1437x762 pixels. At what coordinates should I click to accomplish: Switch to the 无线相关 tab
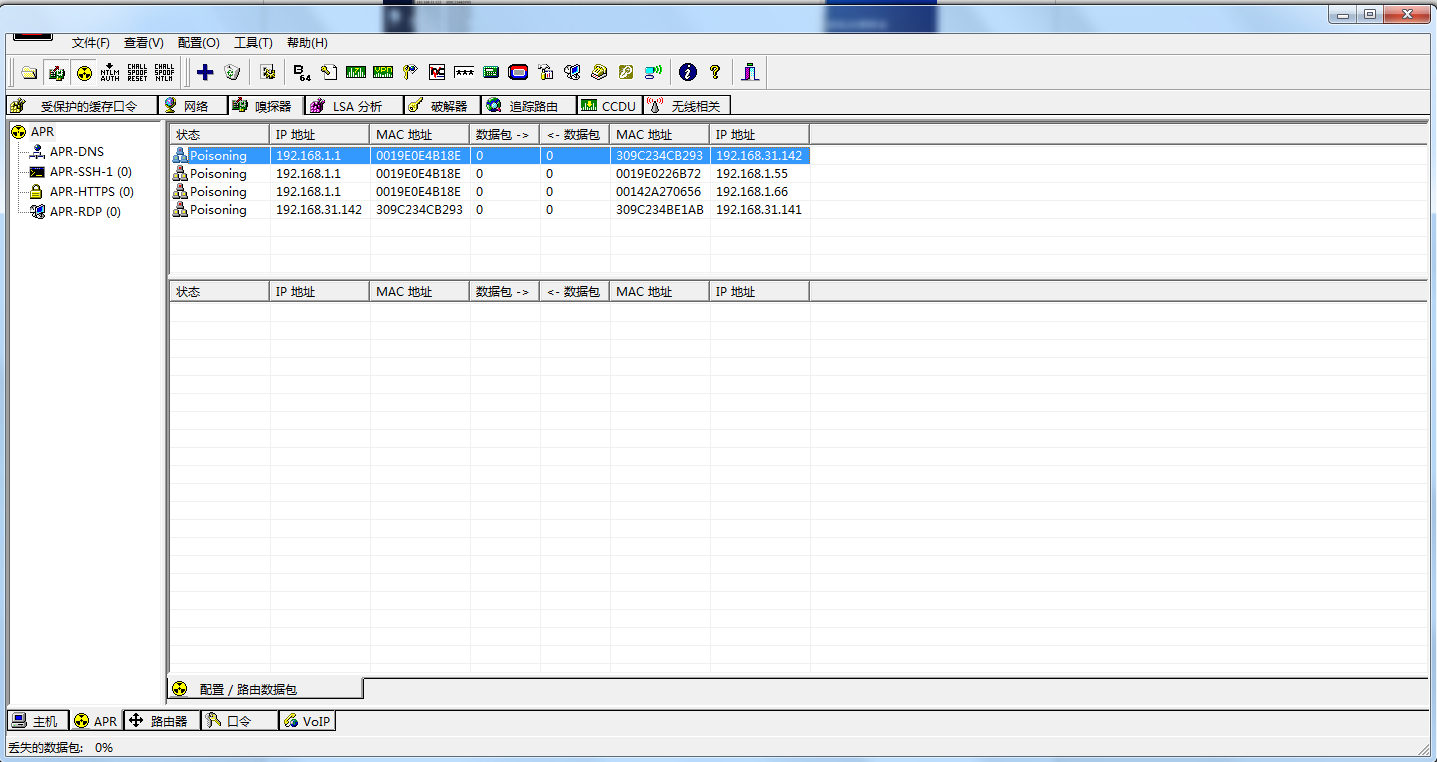click(688, 106)
